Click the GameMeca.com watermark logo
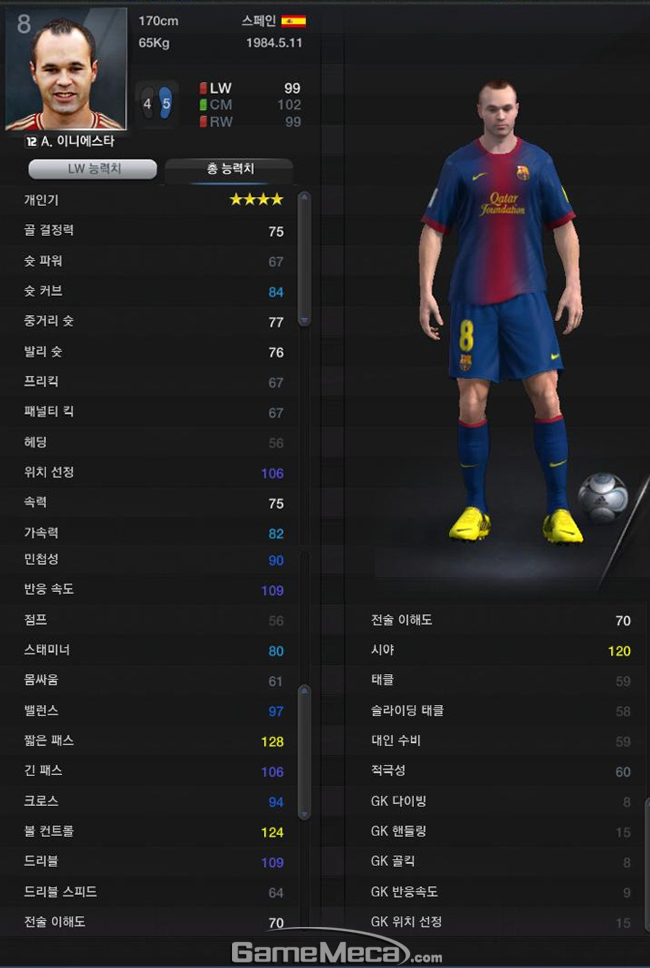The width and height of the screenshot is (650, 968). [x=336, y=951]
